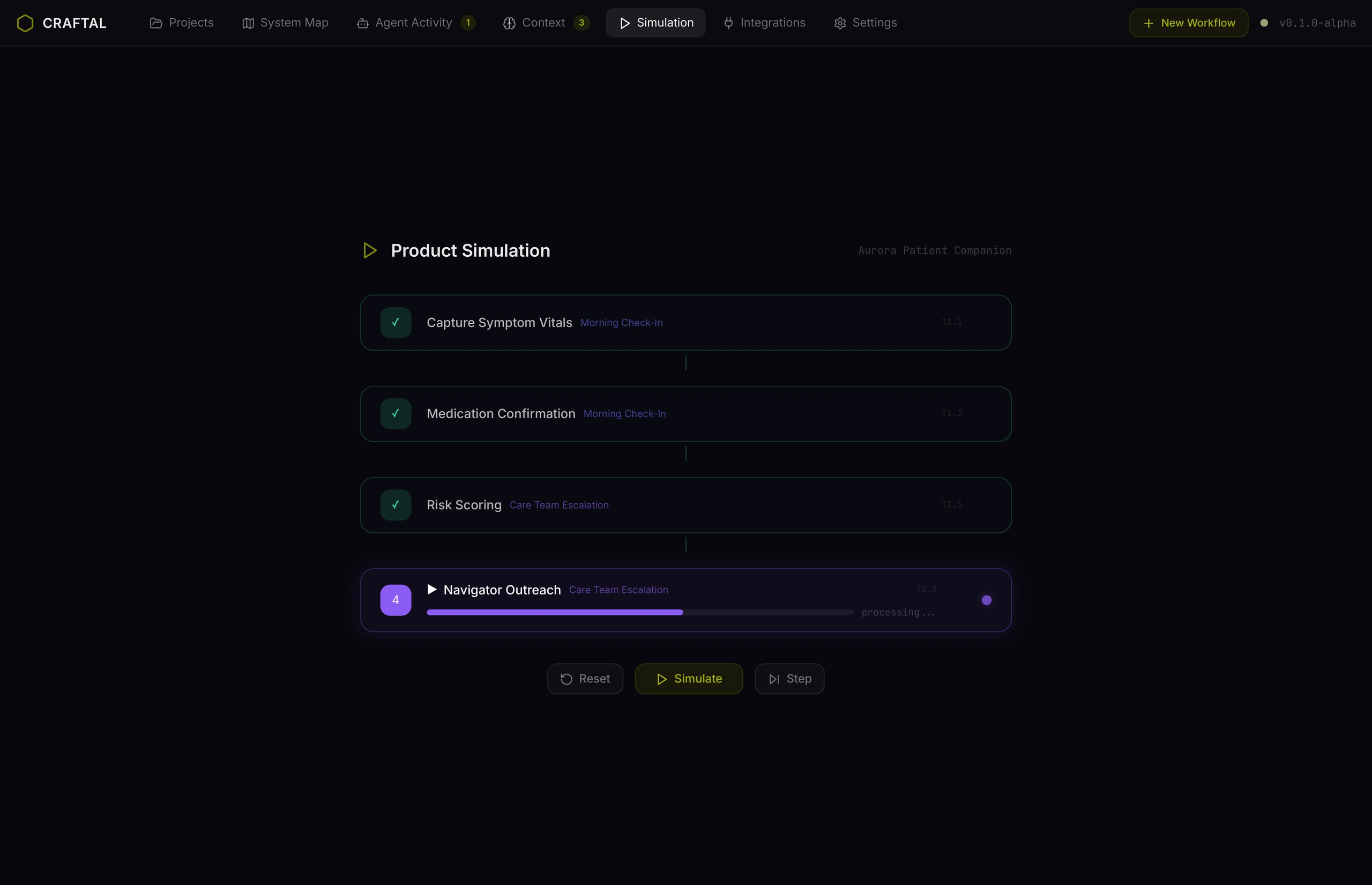
Task: Click the purple processing status dot
Action: [987, 600]
